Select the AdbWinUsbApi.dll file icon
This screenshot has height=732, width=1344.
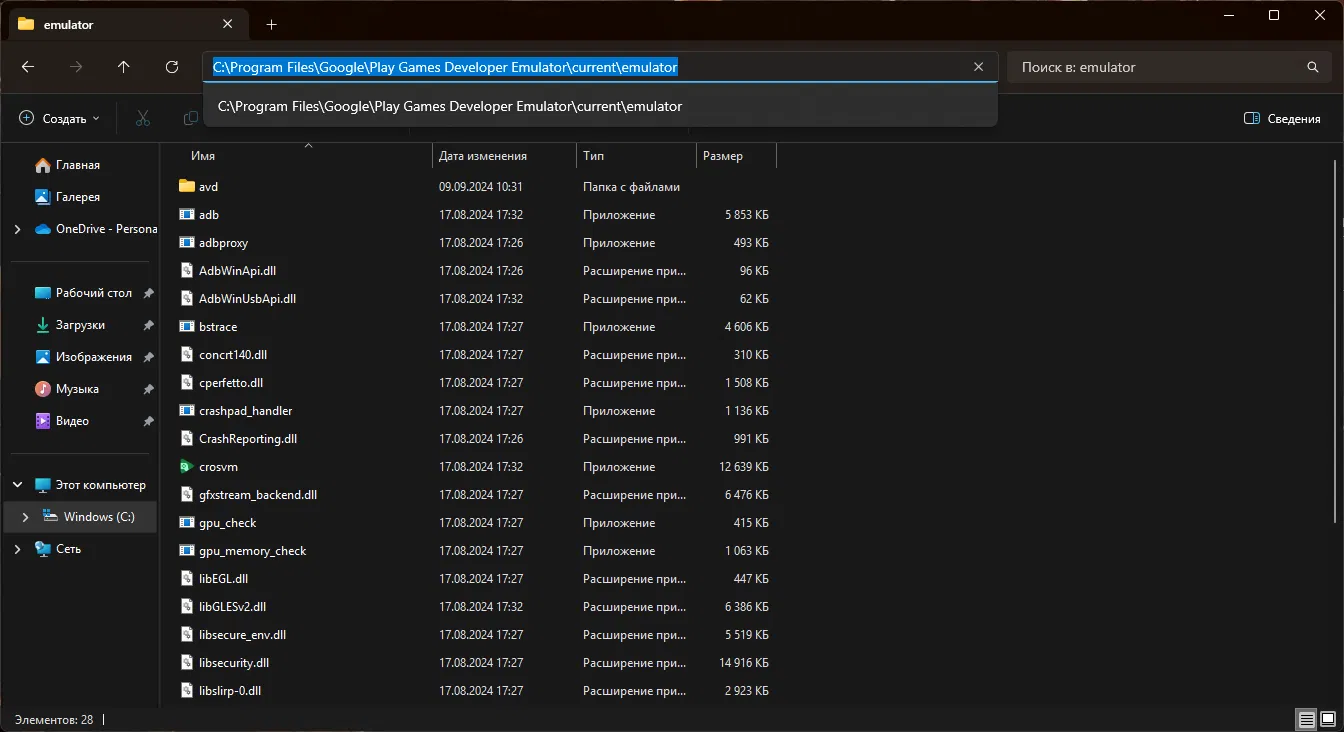point(186,299)
